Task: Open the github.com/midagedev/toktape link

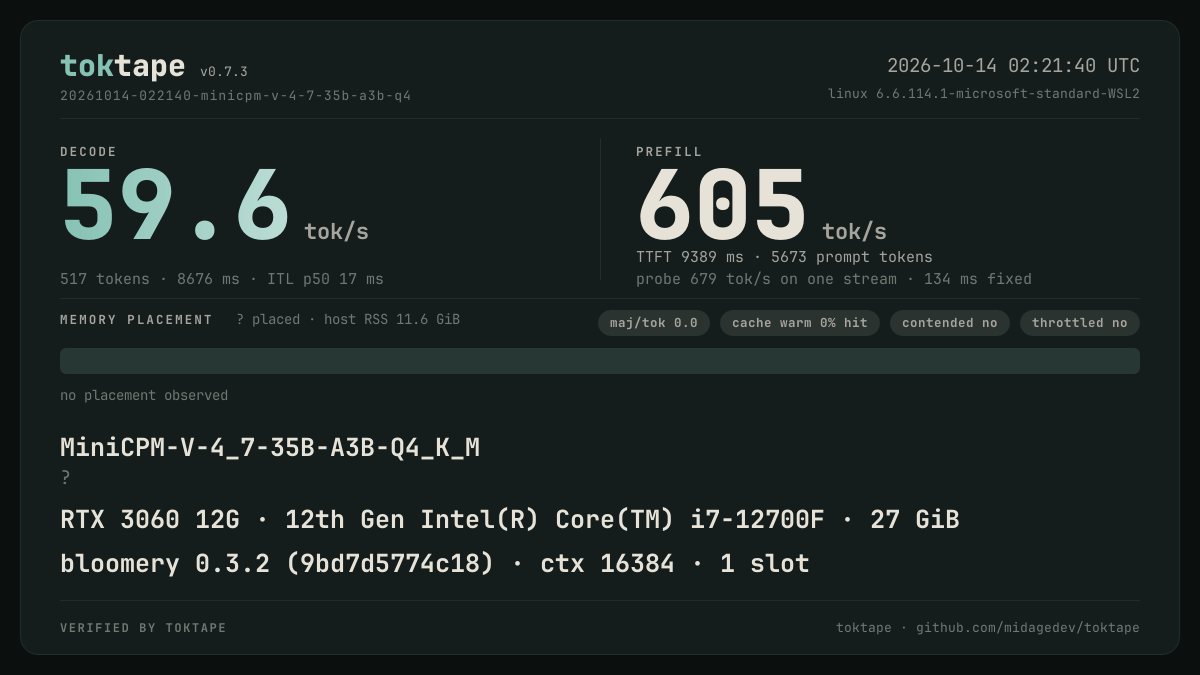Action: point(1028,628)
